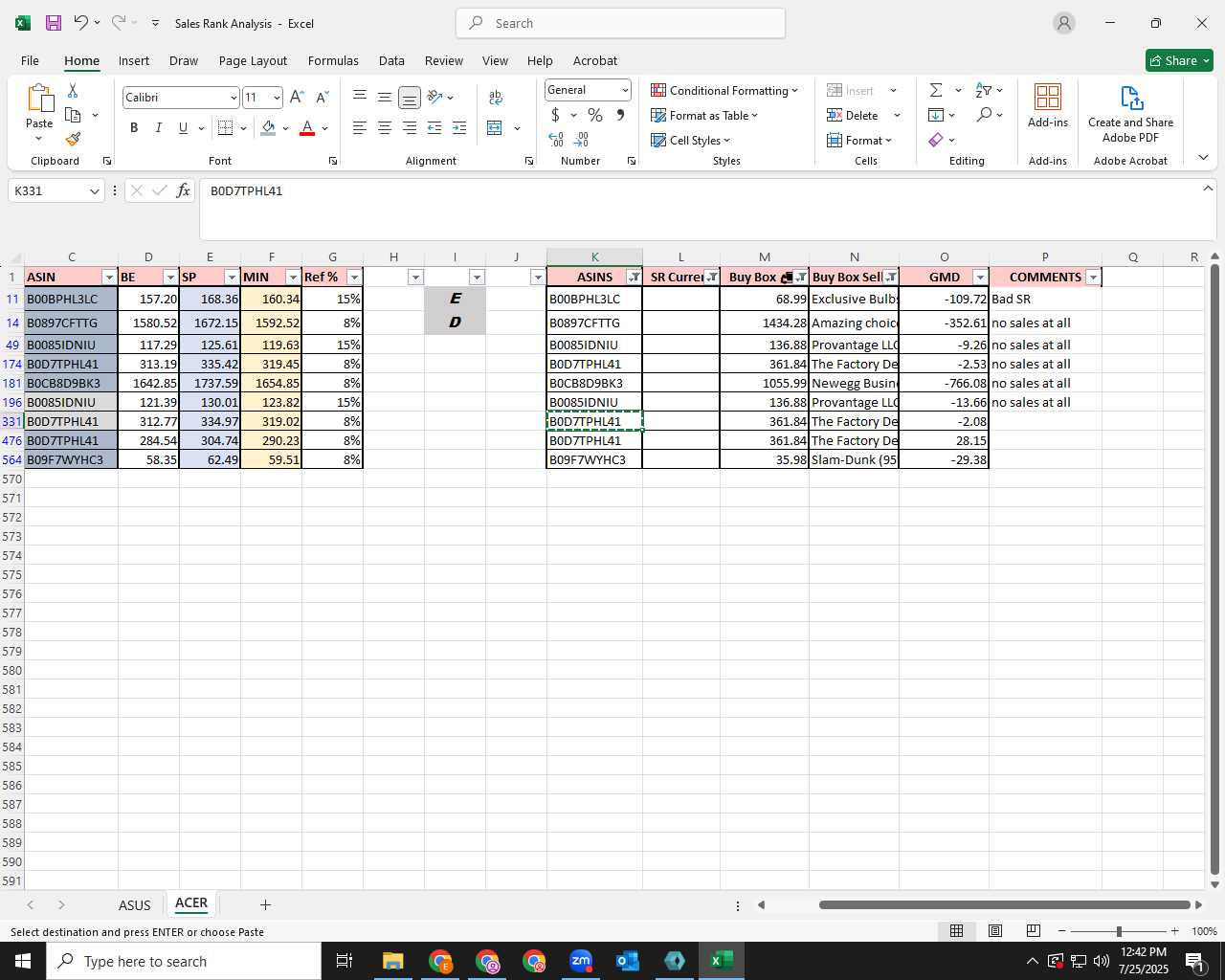This screenshot has width=1225, height=980.
Task: Click the Format Painter brush icon
Action: point(73,139)
